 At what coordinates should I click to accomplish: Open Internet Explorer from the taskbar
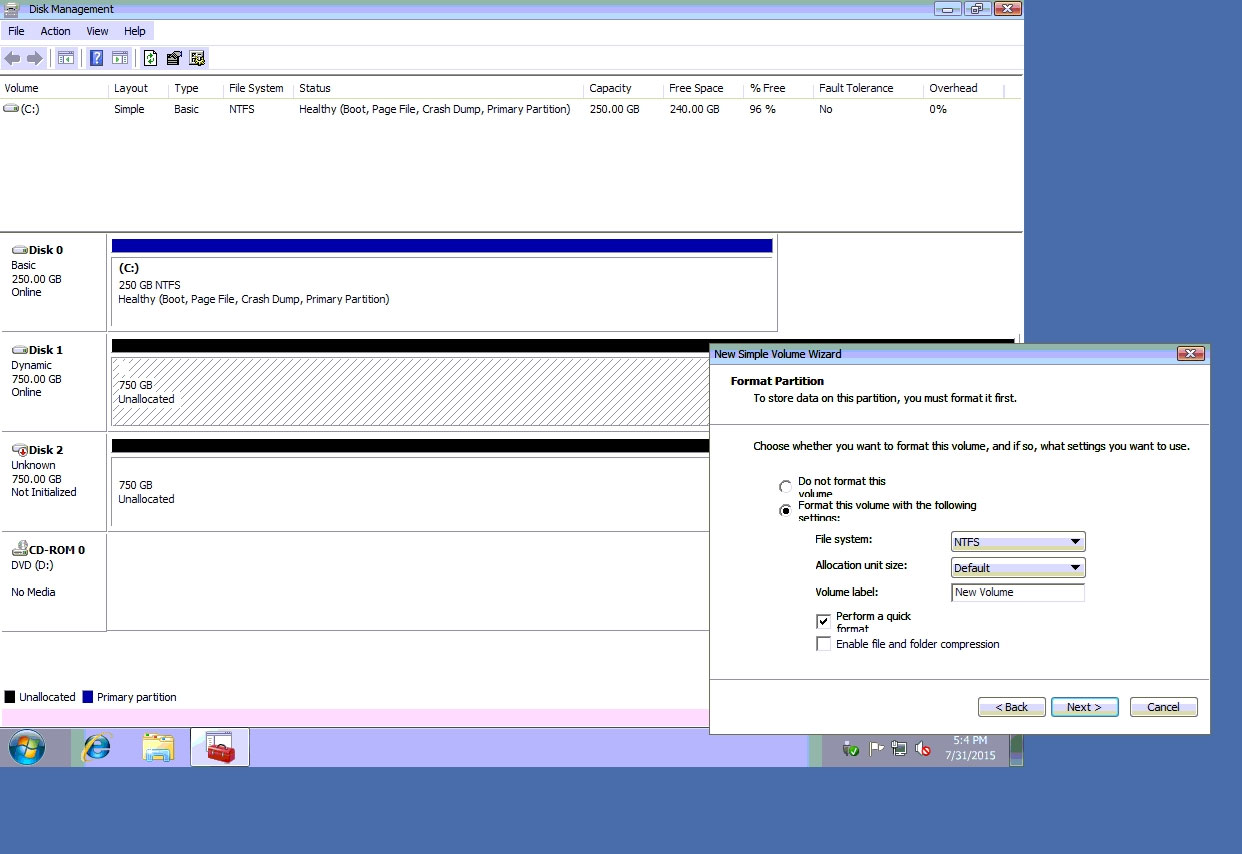click(x=97, y=747)
